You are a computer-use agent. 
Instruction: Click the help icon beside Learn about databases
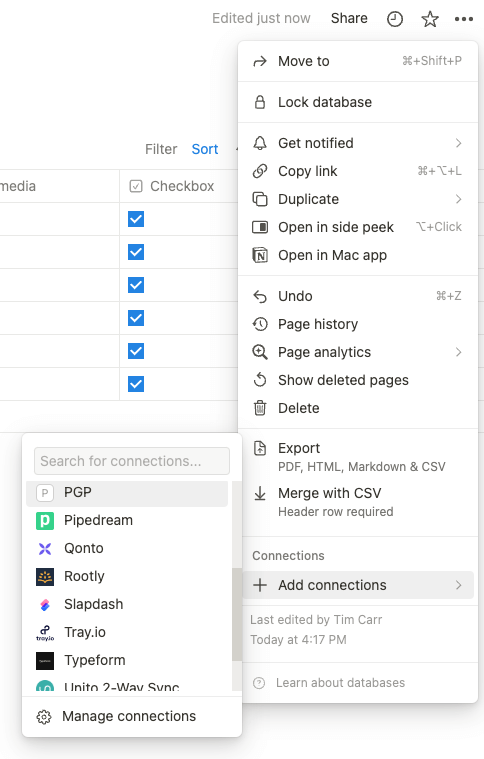pyautogui.click(x=259, y=683)
